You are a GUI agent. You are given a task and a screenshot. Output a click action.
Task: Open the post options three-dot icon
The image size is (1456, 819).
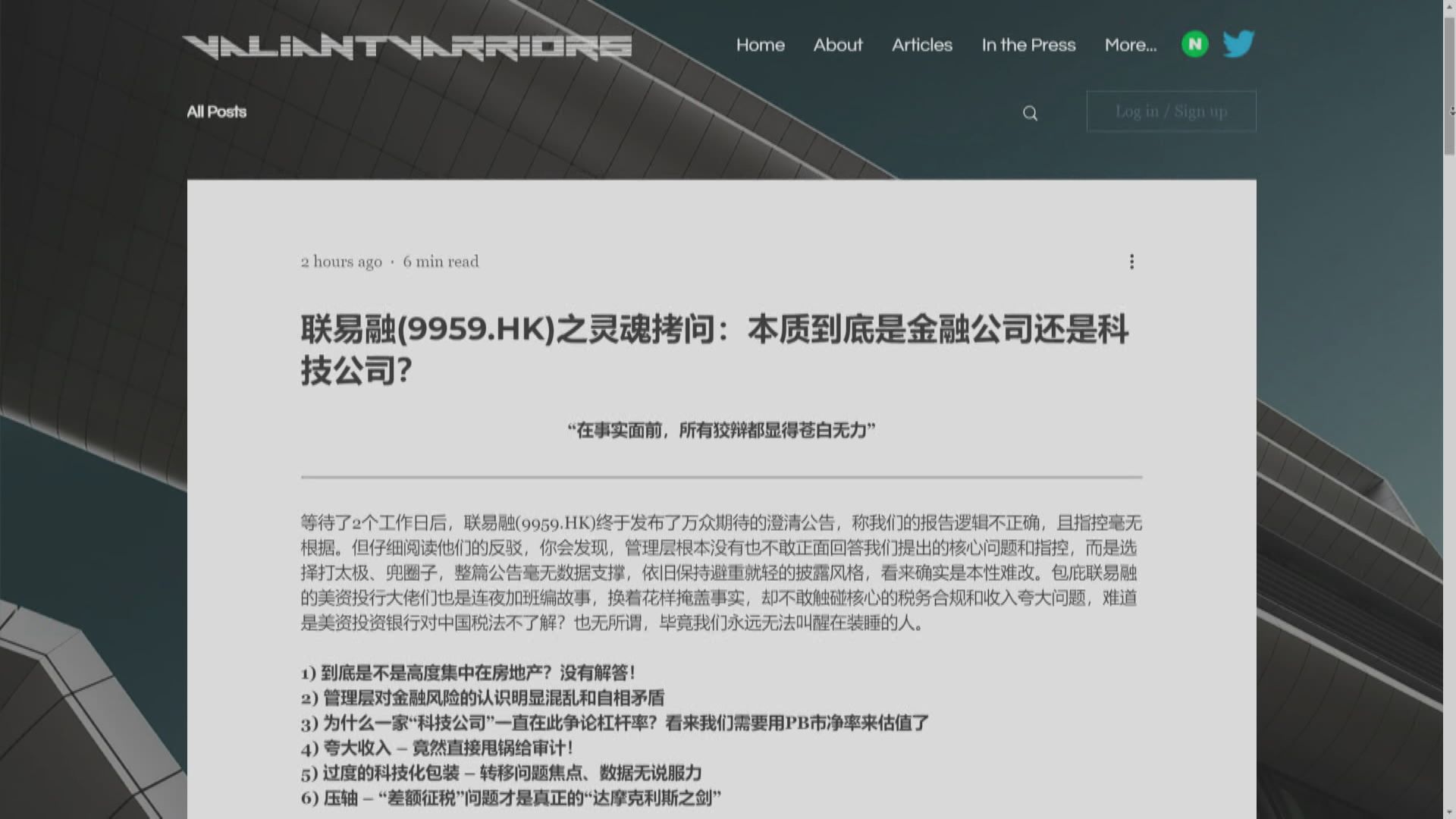pos(1131,261)
